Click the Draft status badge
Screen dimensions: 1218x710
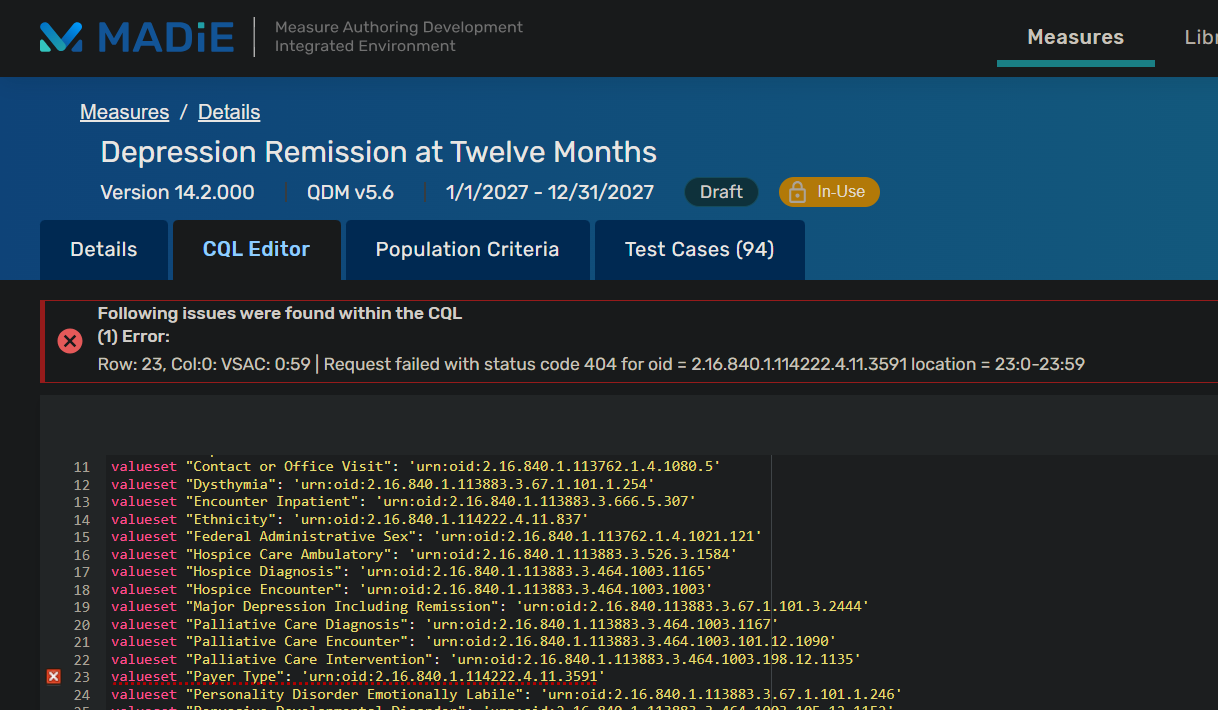721,192
